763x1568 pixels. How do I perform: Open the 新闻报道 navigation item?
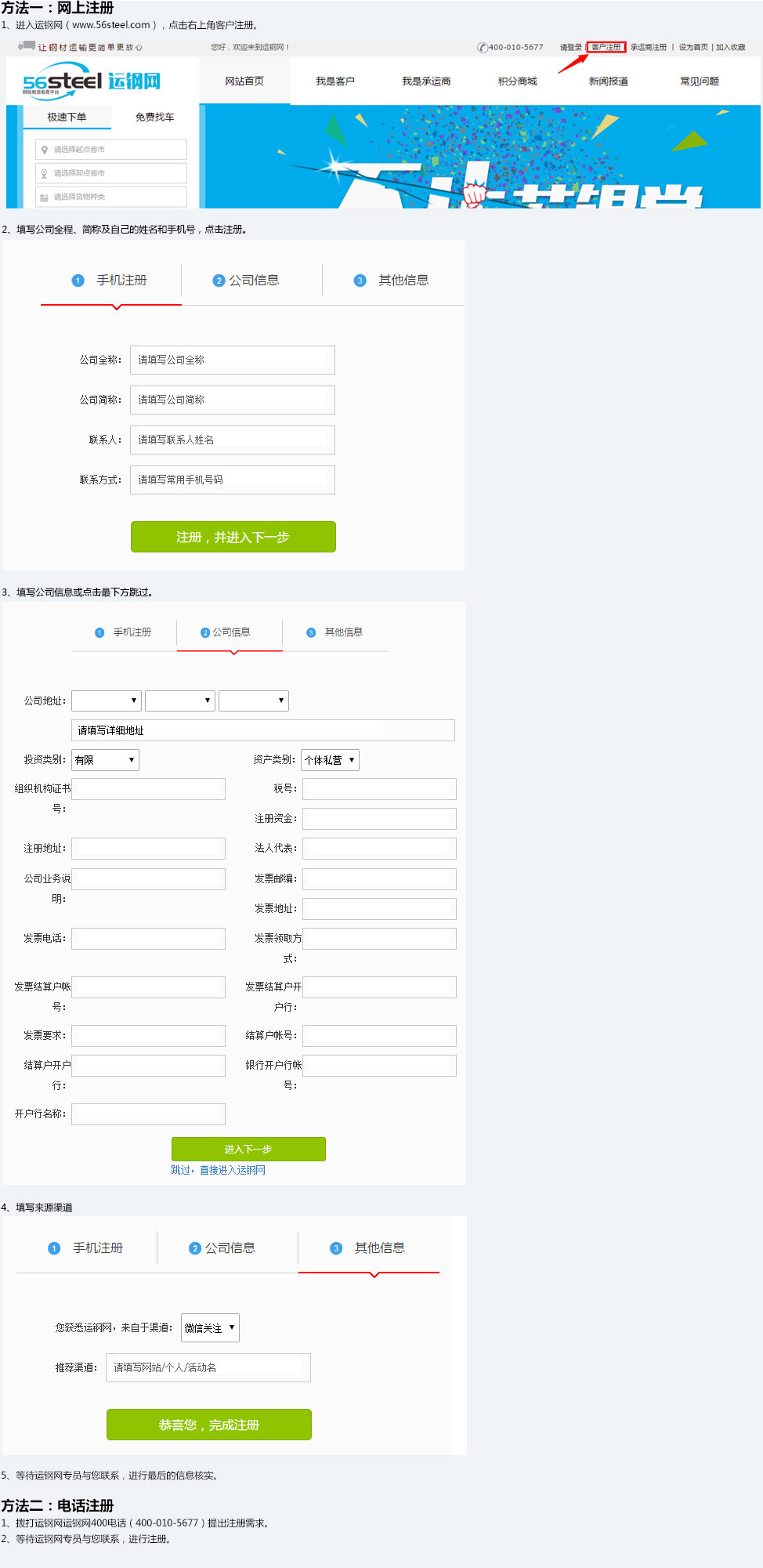click(x=609, y=81)
